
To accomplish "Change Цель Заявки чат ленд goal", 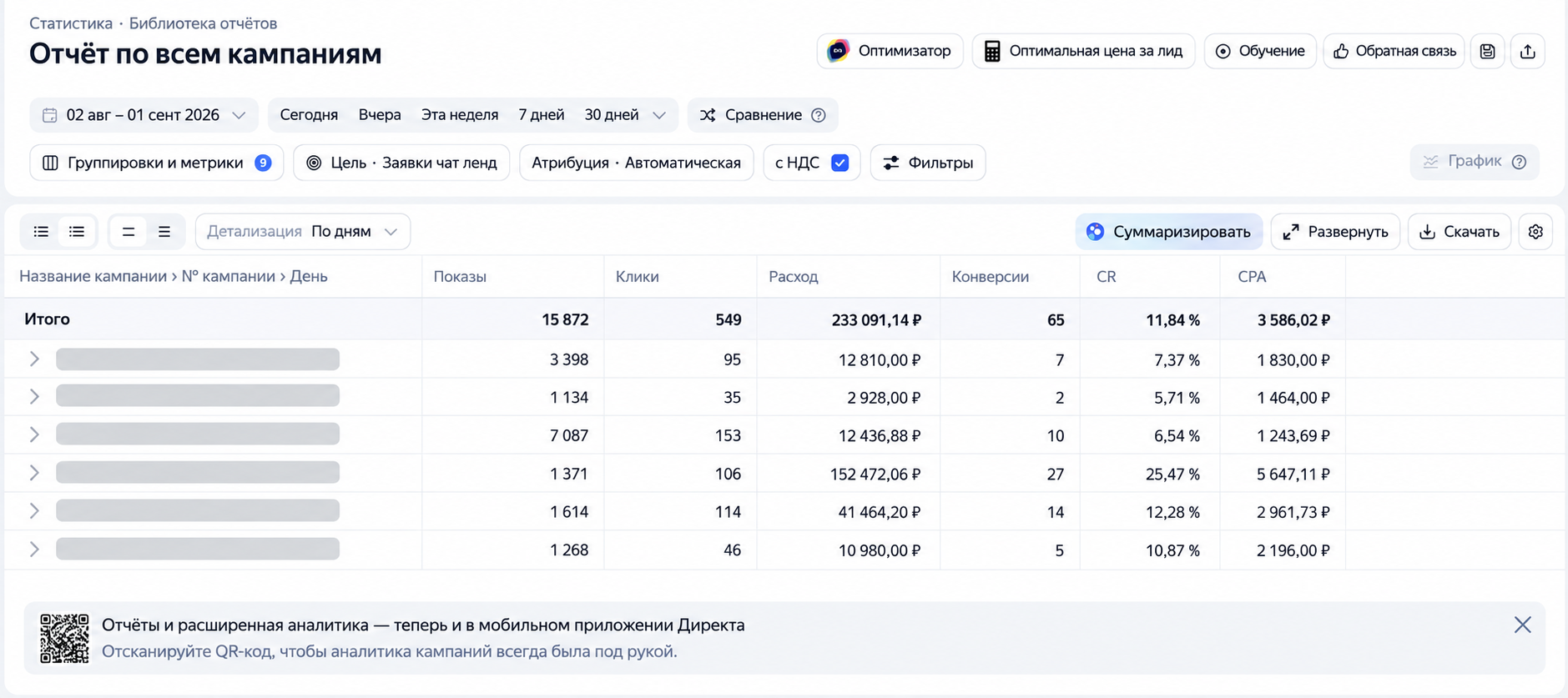I will [401, 163].
